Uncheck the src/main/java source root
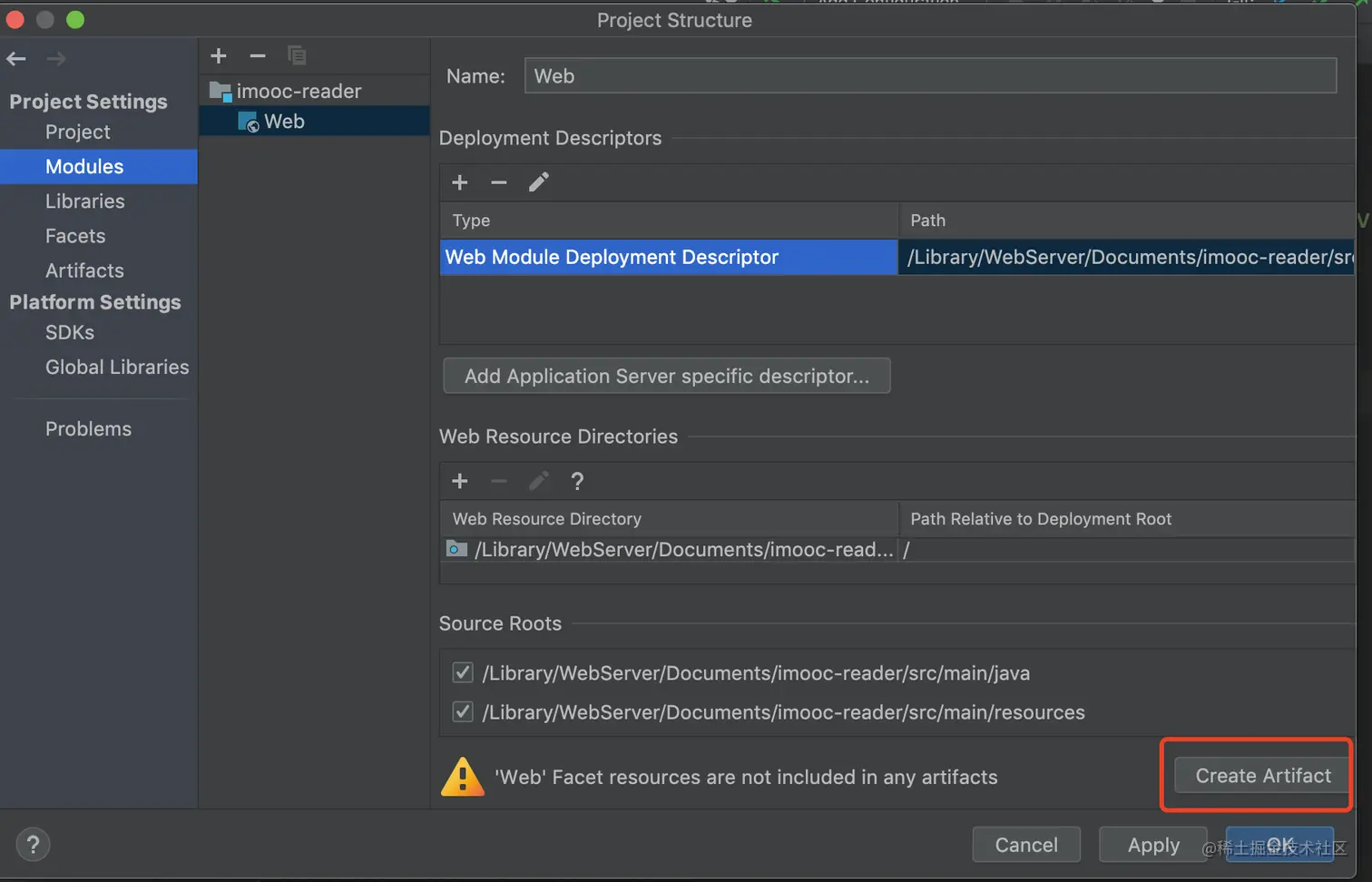This screenshot has height=882, width=1372. click(x=463, y=672)
